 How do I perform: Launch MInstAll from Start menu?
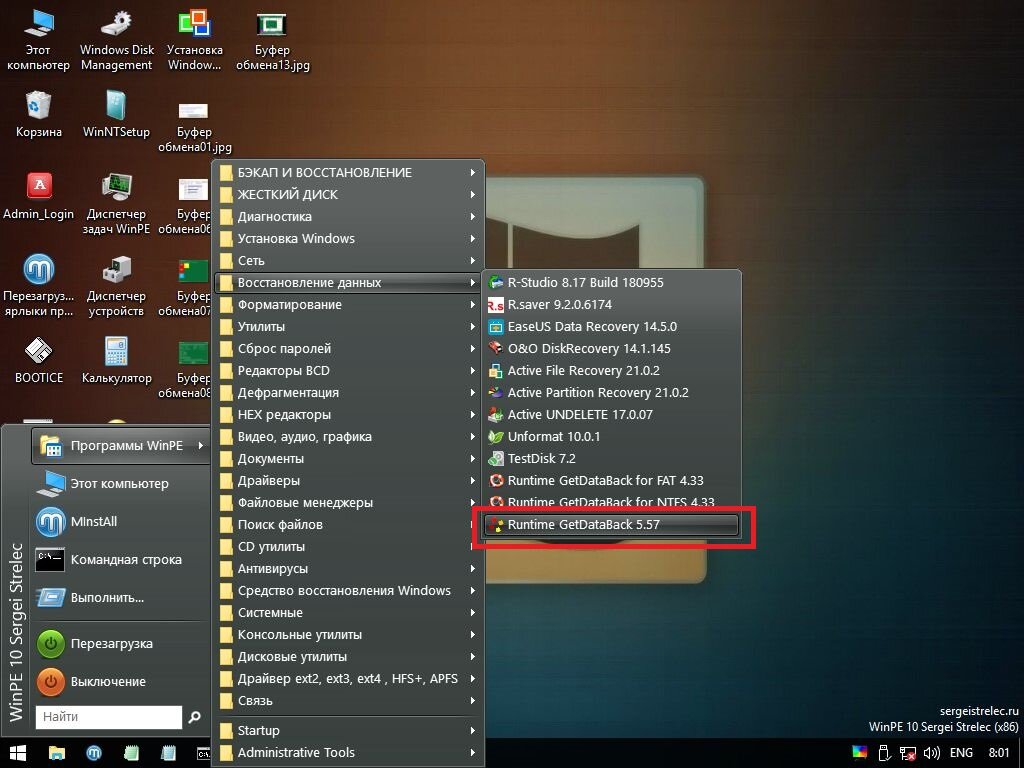tap(121, 522)
